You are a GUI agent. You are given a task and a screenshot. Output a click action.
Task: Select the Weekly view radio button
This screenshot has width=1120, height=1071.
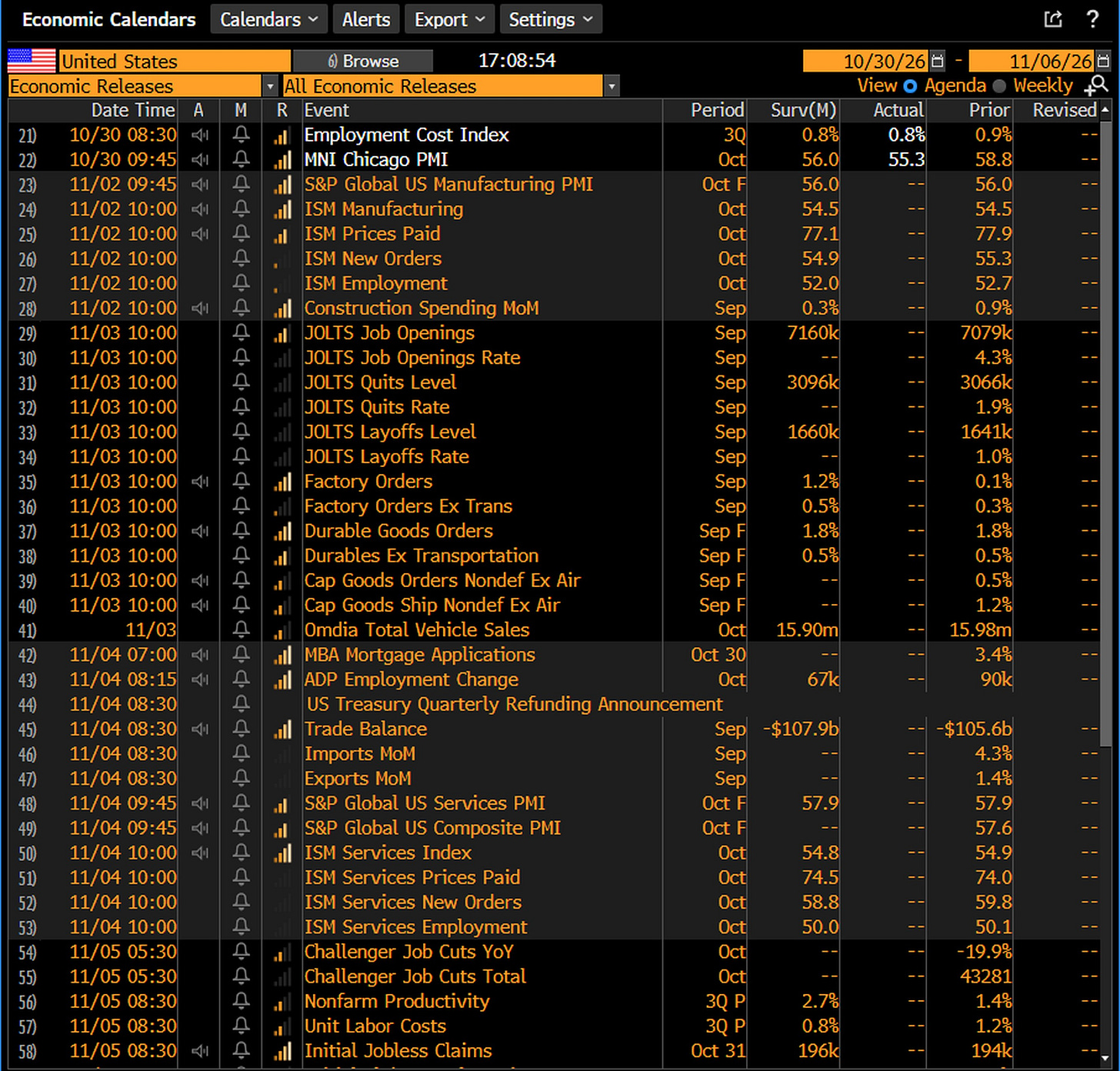point(999,86)
